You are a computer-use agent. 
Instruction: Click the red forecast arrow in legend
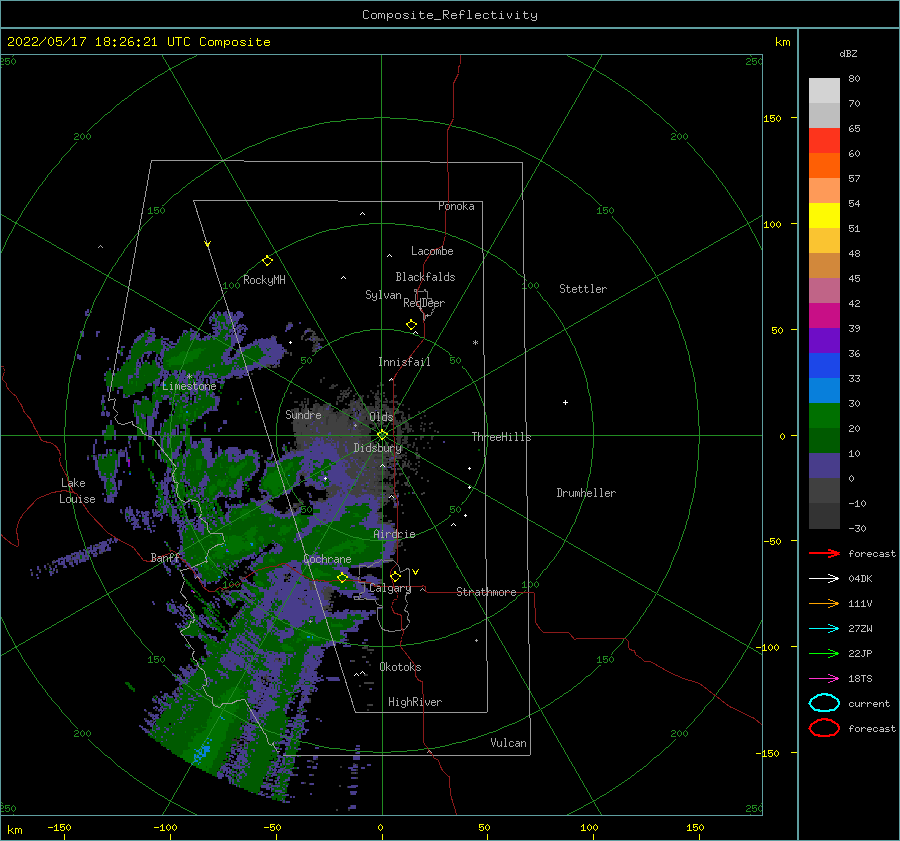(x=824, y=553)
